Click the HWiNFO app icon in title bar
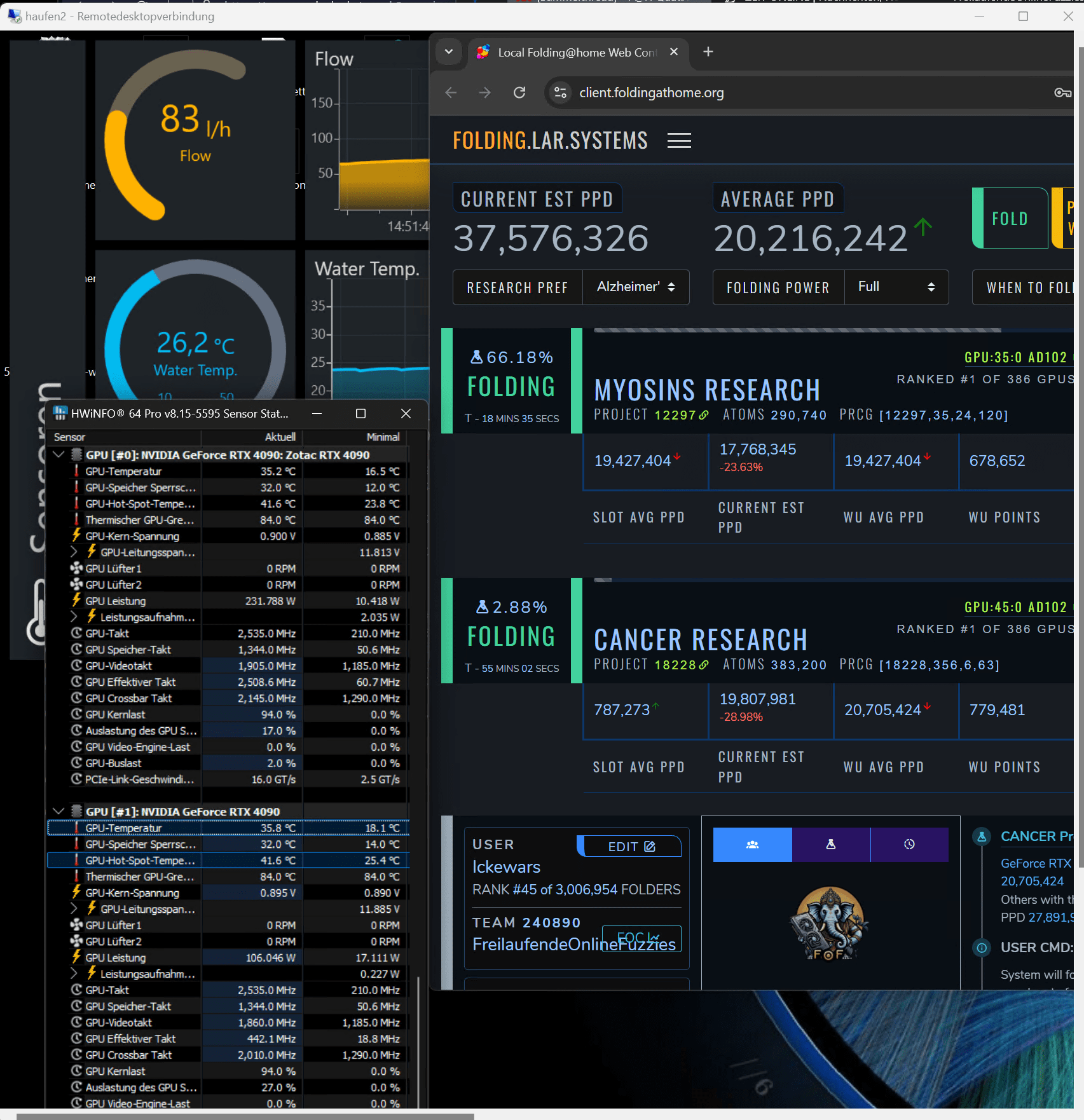Screen dimensions: 1084x1120 point(60,413)
